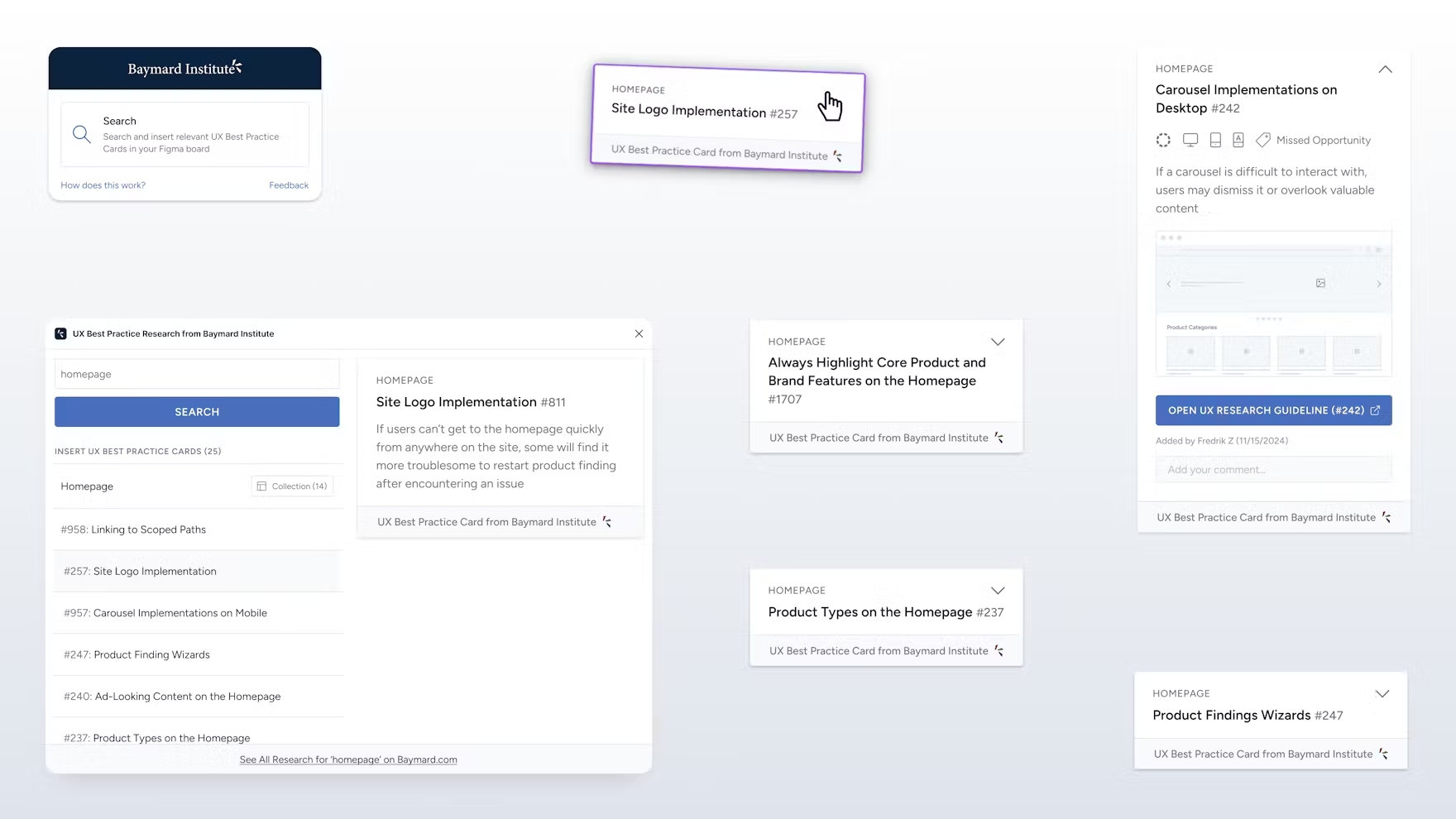The image size is (1456, 819).
Task: Focus the 'Add your comment...' field
Action: pyautogui.click(x=1273, y=469)
